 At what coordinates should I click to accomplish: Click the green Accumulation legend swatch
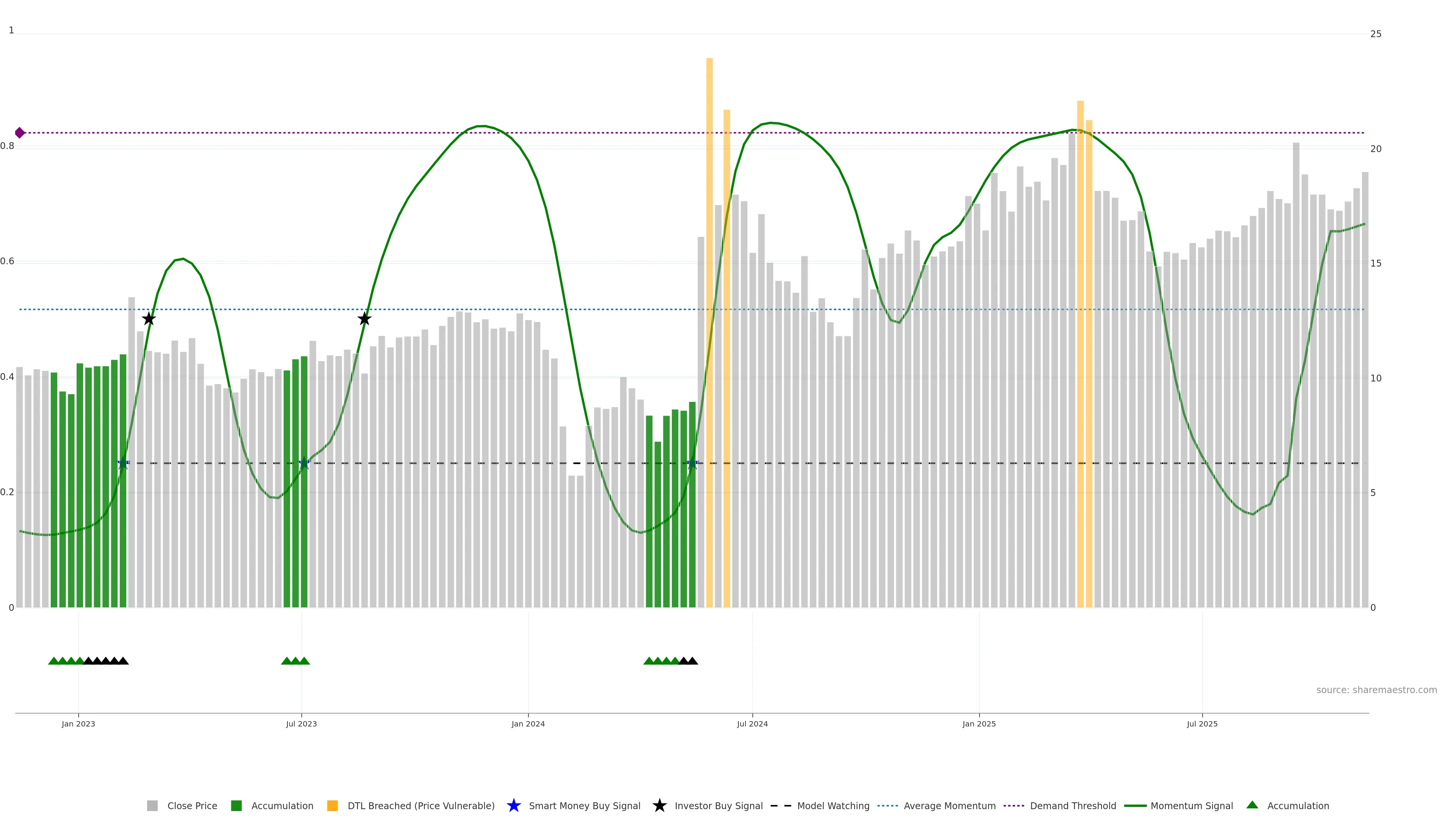[x=236, y=805]
